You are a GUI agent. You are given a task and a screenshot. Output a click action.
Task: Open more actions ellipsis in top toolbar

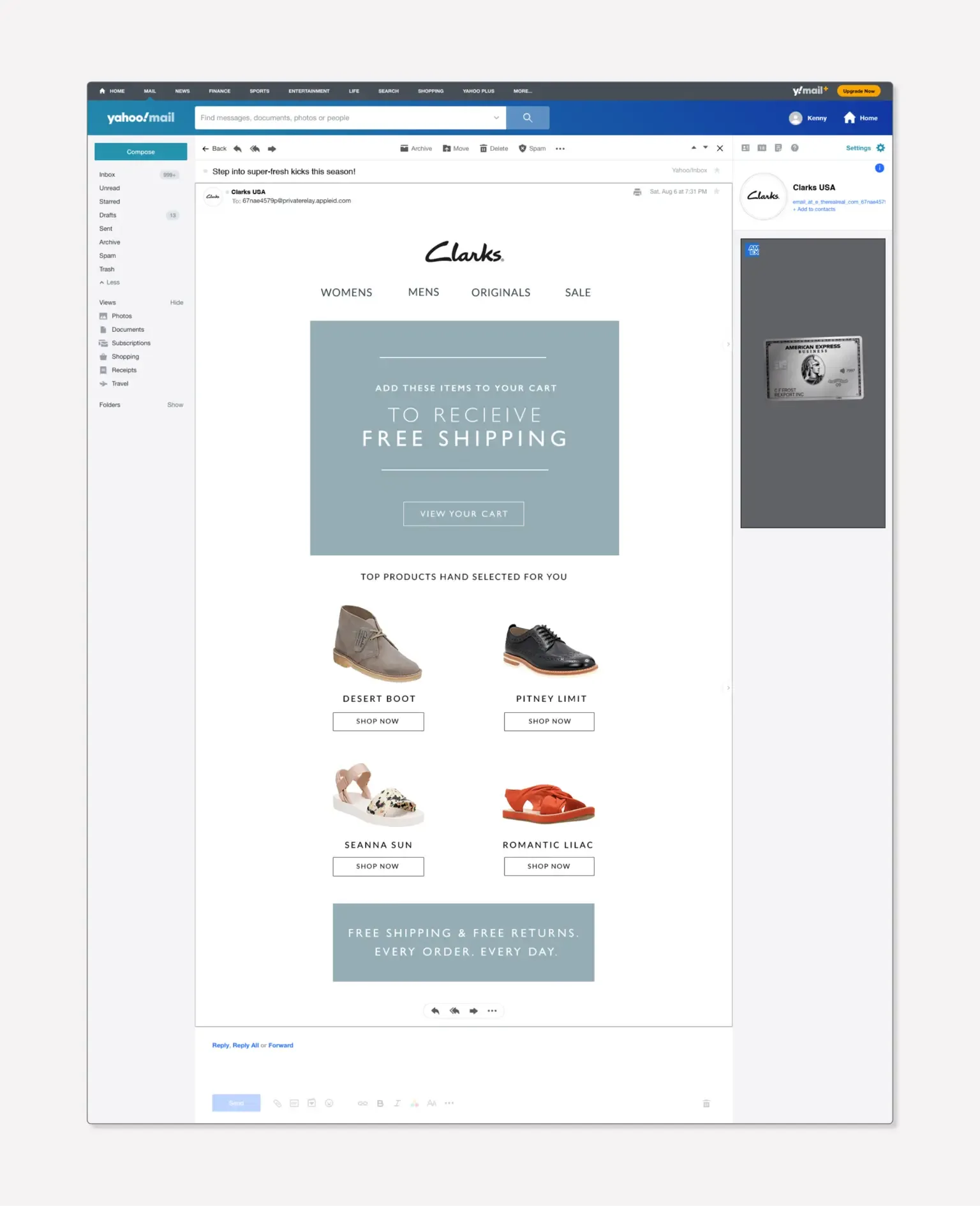pyautogui.click(x=560, y=149)
